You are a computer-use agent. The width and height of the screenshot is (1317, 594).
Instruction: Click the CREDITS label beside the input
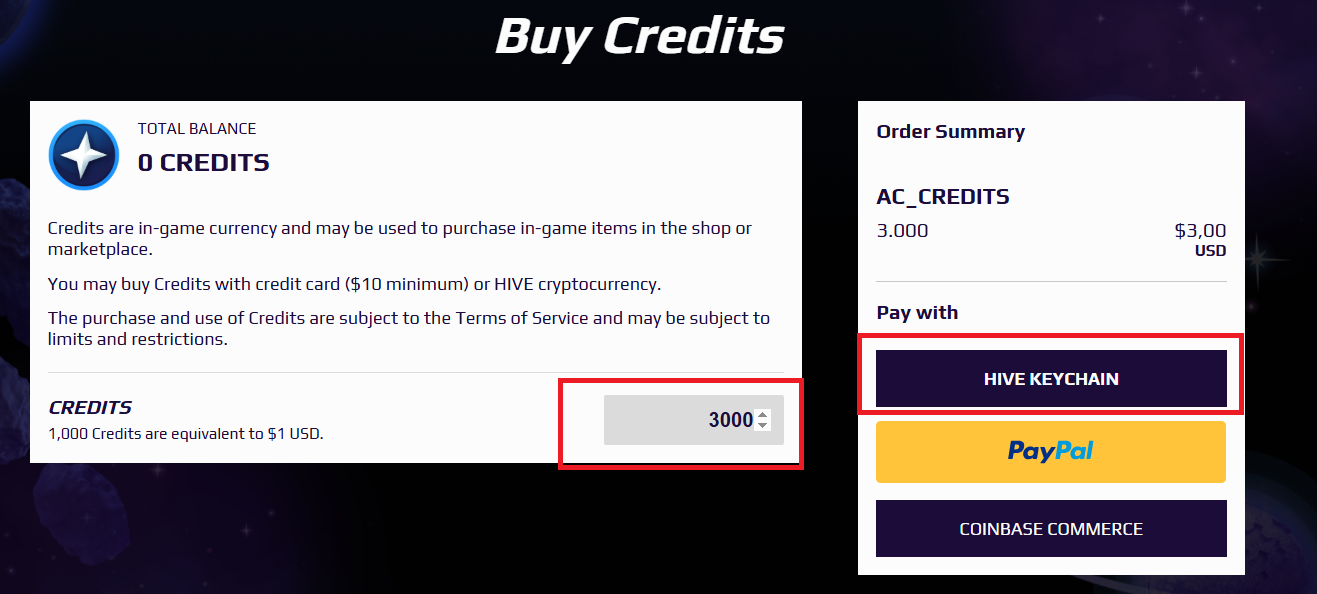[x=90, y=408]
